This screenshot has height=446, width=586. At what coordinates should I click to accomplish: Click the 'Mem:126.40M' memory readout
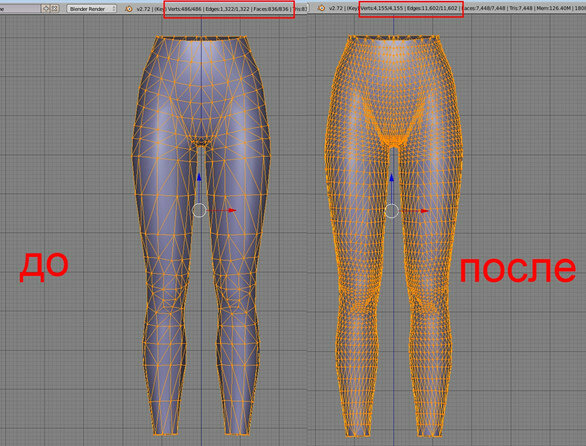click(554, 8)
